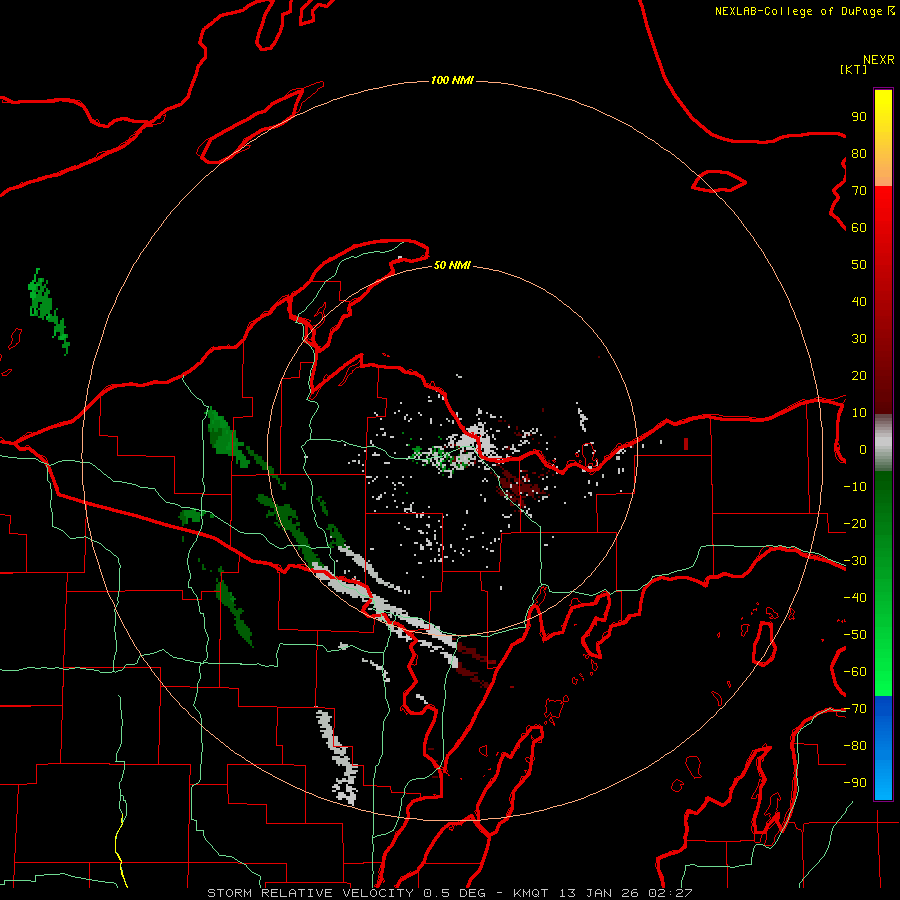Select the NEXR label above the scale
Viewport: 900px width, 900px height.
point(879,60)
